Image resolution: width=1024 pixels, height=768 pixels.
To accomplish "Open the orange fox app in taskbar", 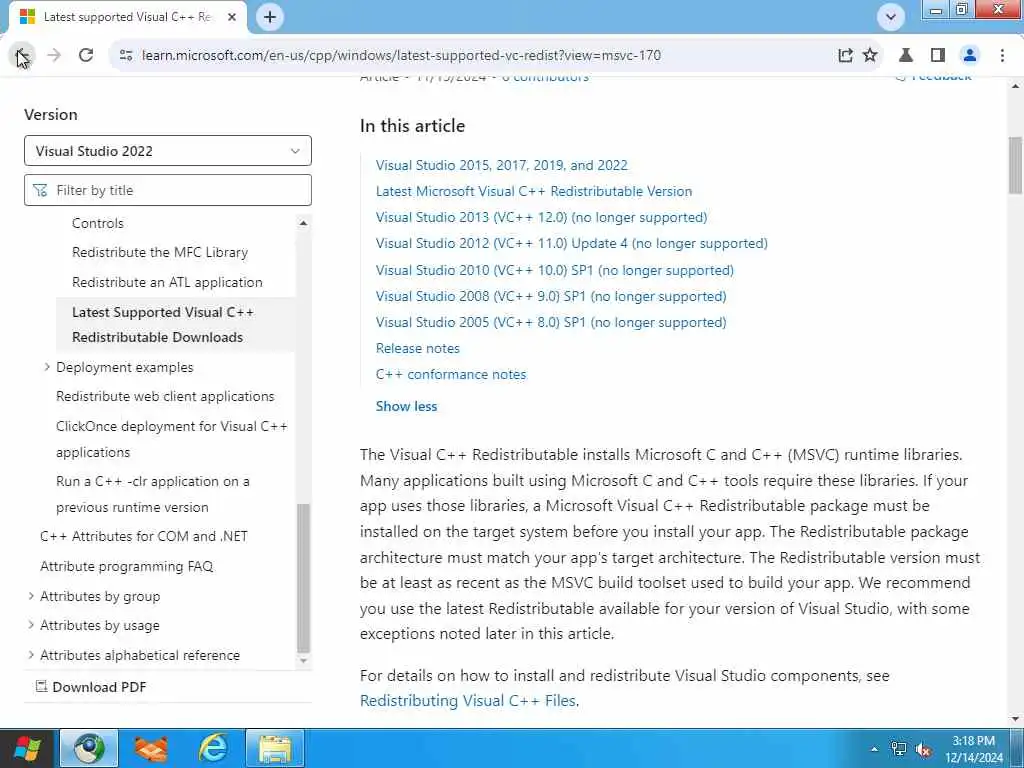I will (151, 748).
